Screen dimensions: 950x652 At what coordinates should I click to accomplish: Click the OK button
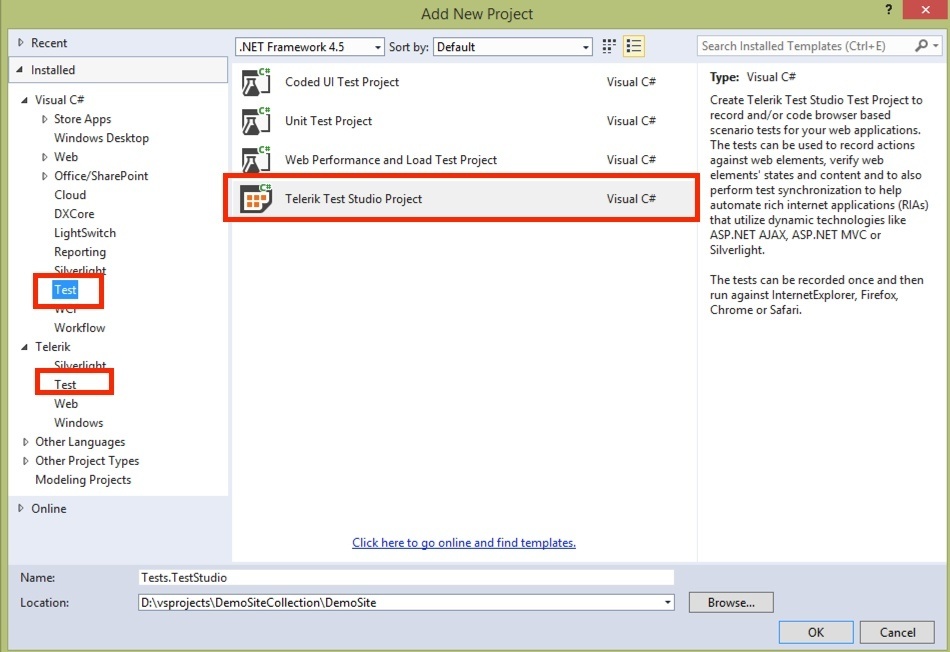pos(815,633)
